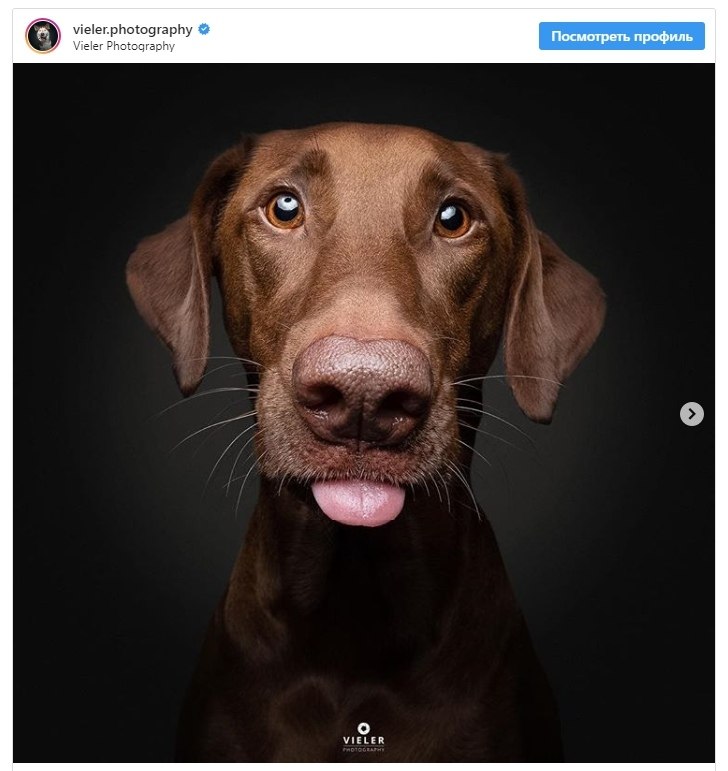Click the dog's floppy ear on the right
This screenshot has height=771, width=728.
pyautogui.click(x=554, y=315)
